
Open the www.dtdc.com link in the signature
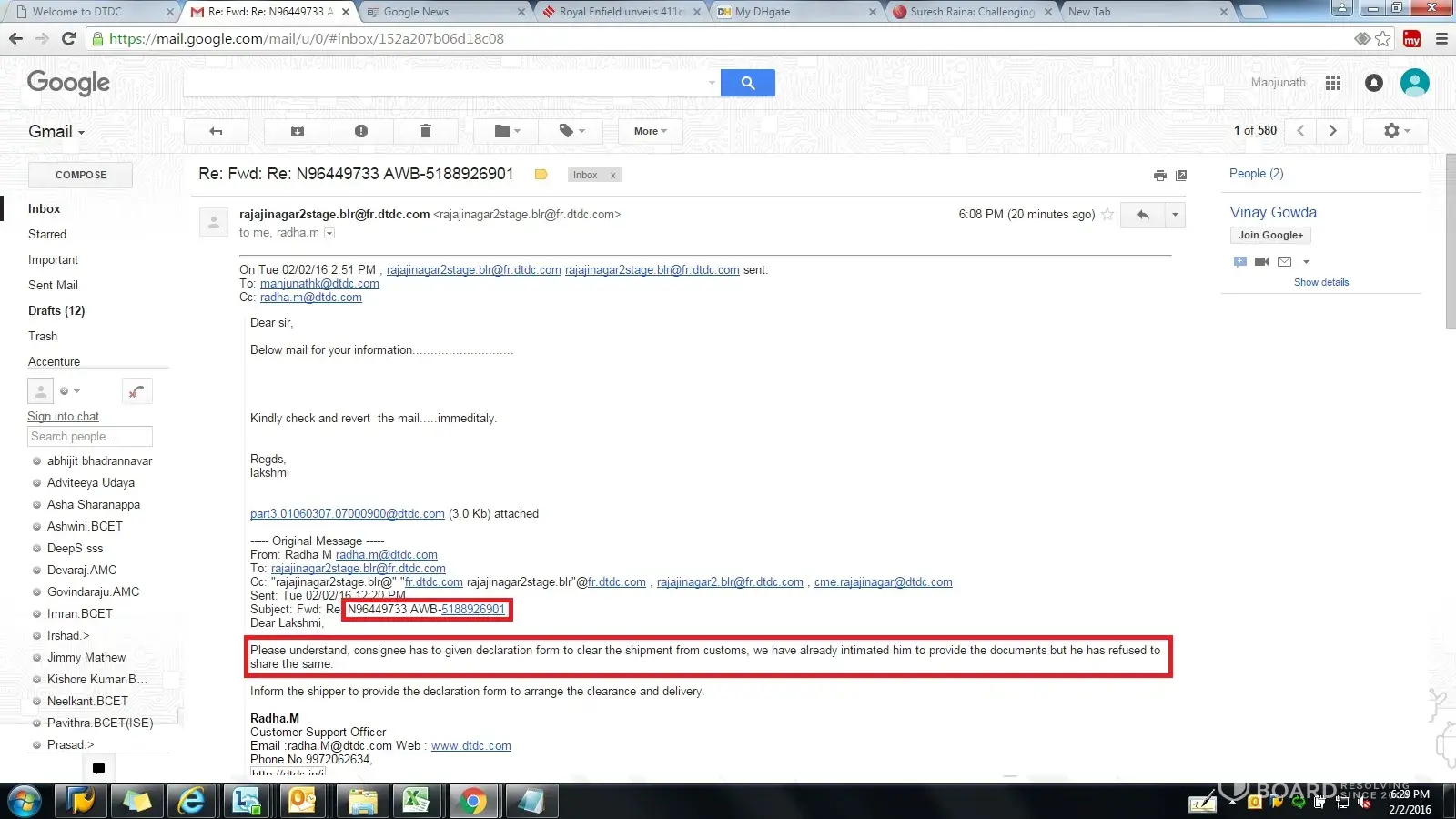470,746
